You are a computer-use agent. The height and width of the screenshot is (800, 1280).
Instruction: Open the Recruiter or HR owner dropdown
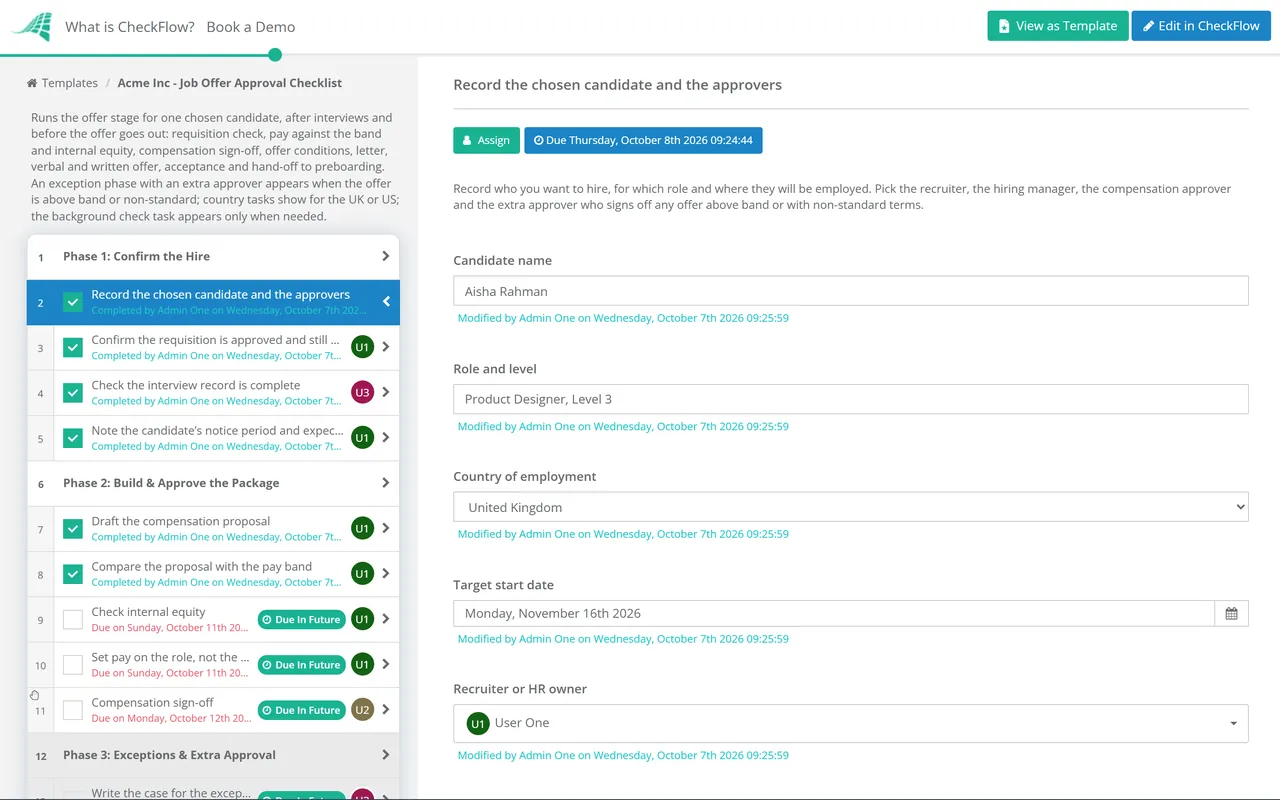coord(851,723)
